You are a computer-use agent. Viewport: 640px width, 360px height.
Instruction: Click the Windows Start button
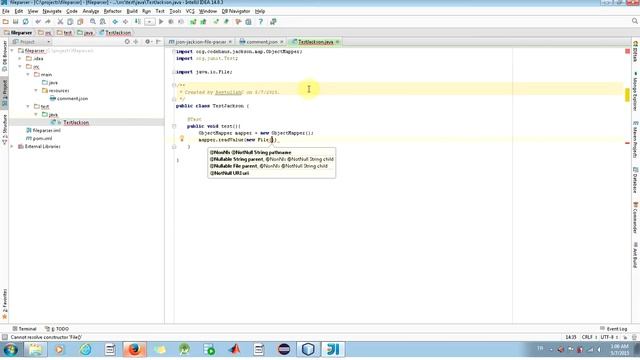[x=10, y=349]
